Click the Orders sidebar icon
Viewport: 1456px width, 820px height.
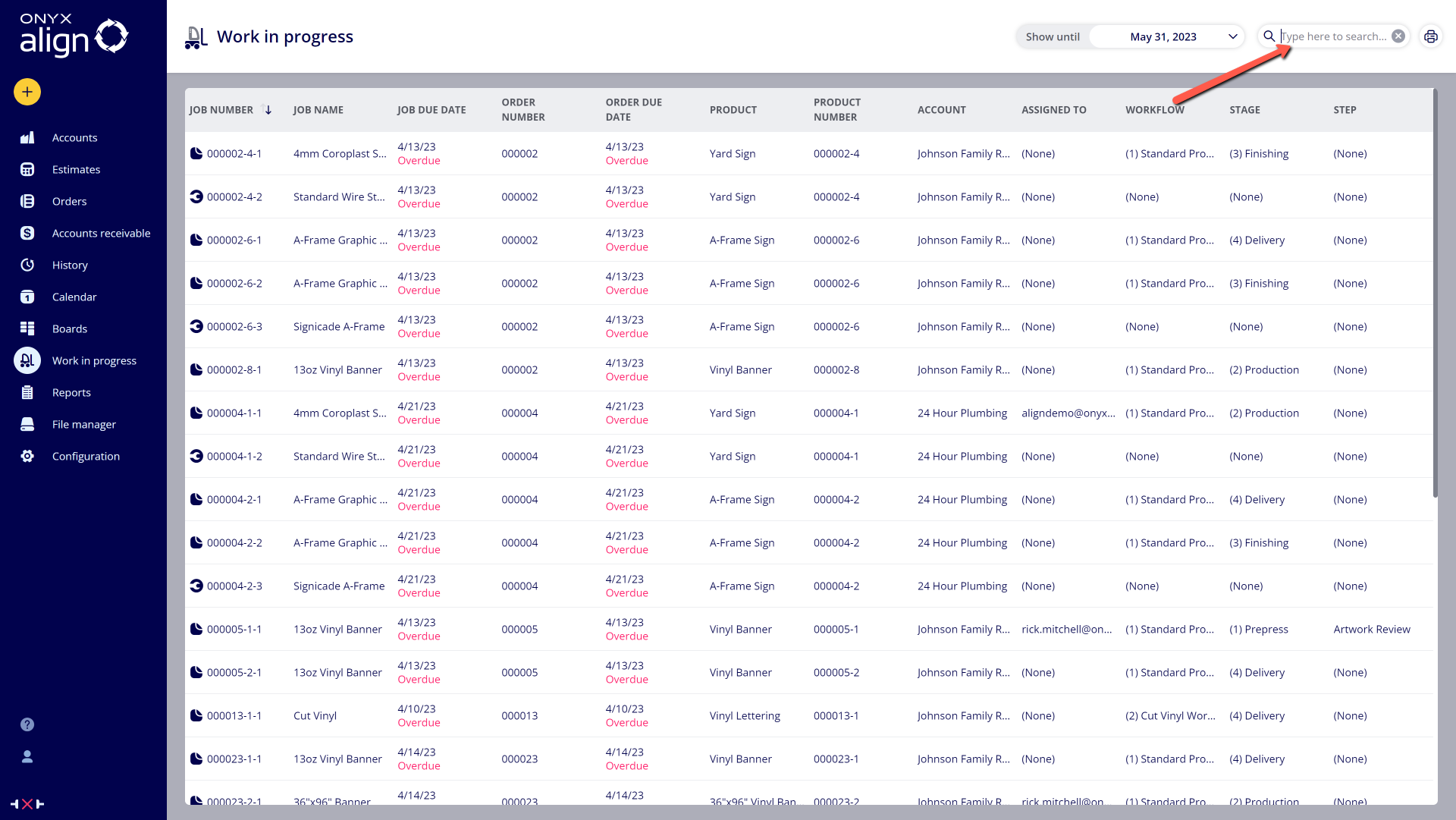(27, 202)
